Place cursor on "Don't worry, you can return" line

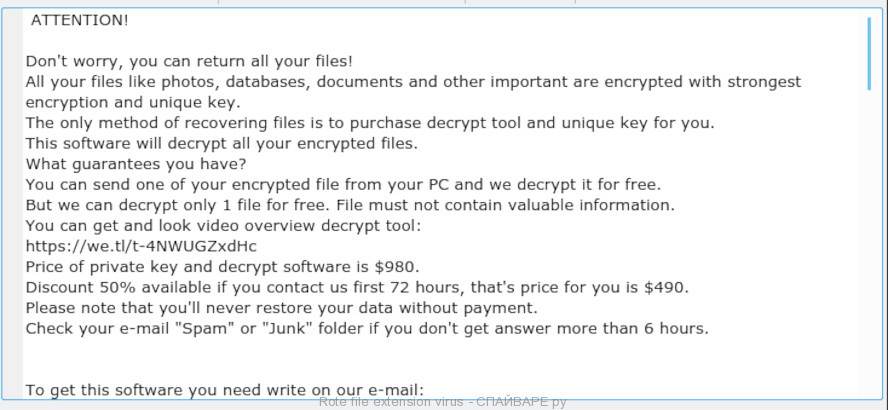pyautogui.click(x=189, y=61)
